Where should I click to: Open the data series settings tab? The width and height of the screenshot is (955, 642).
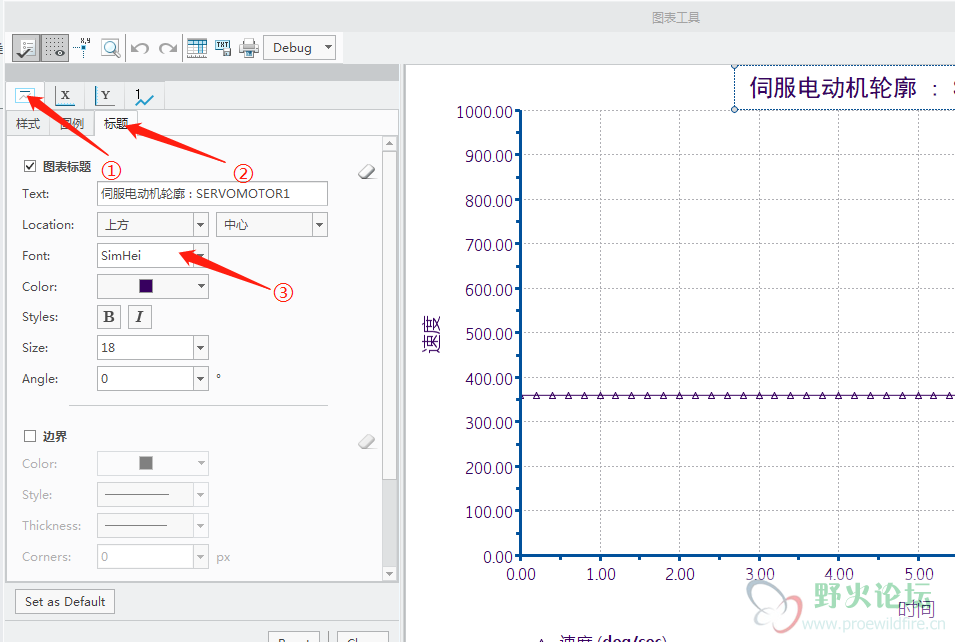point(144,96)
